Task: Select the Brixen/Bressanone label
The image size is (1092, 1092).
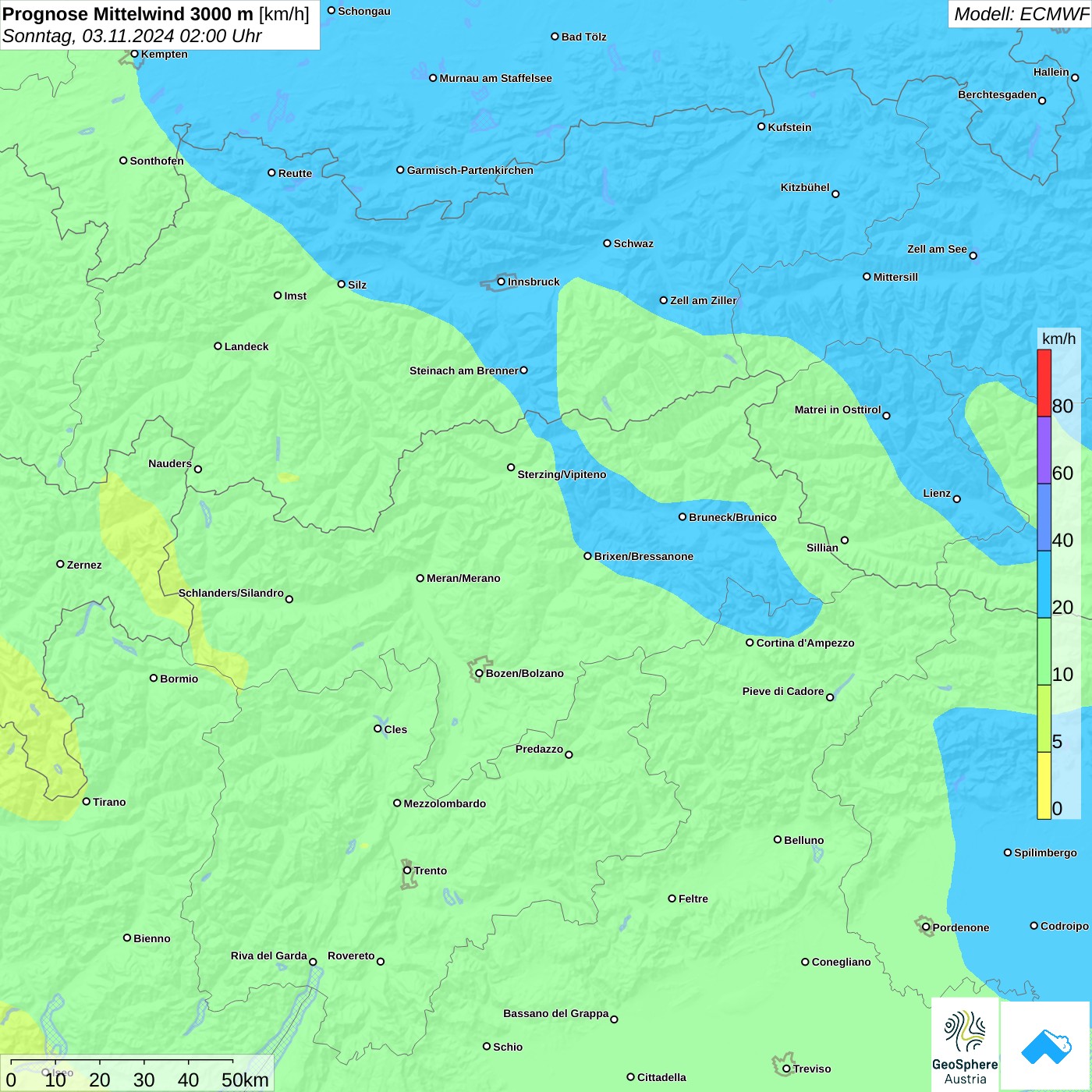Action: click(643, 556)
